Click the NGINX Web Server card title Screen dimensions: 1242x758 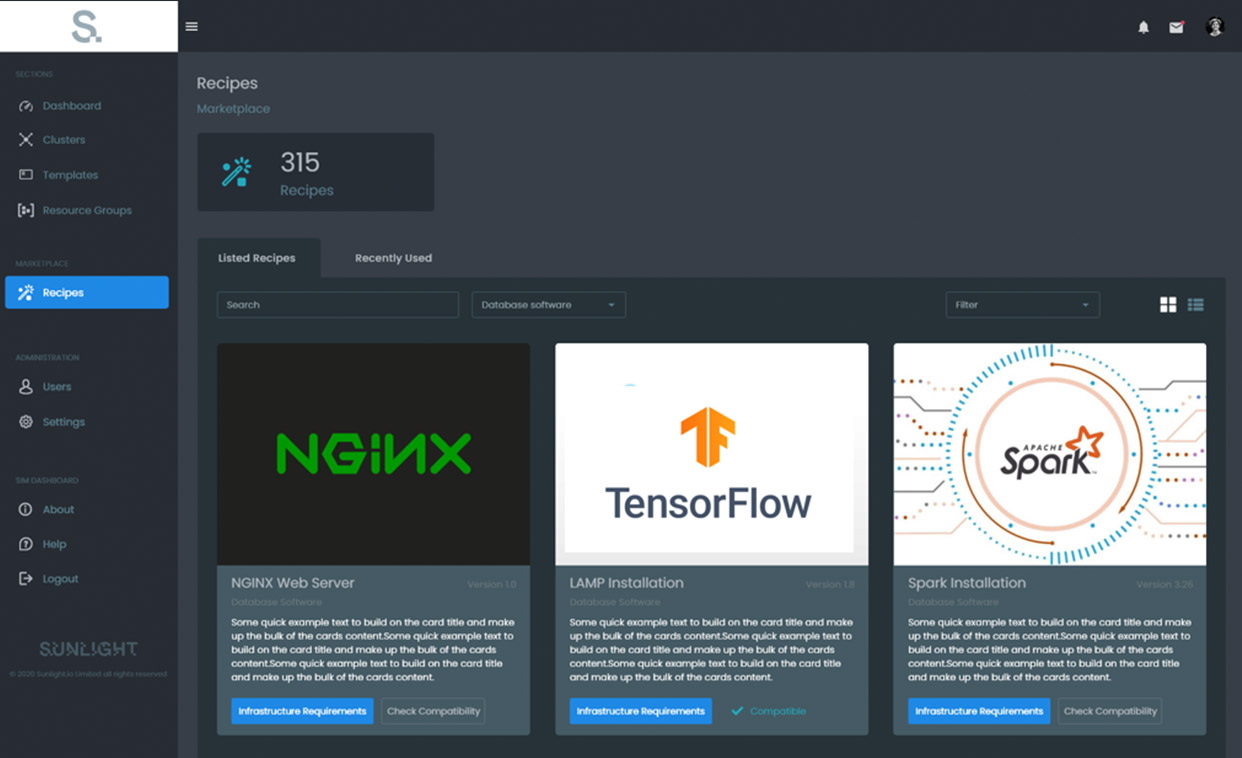click(293, 583)
